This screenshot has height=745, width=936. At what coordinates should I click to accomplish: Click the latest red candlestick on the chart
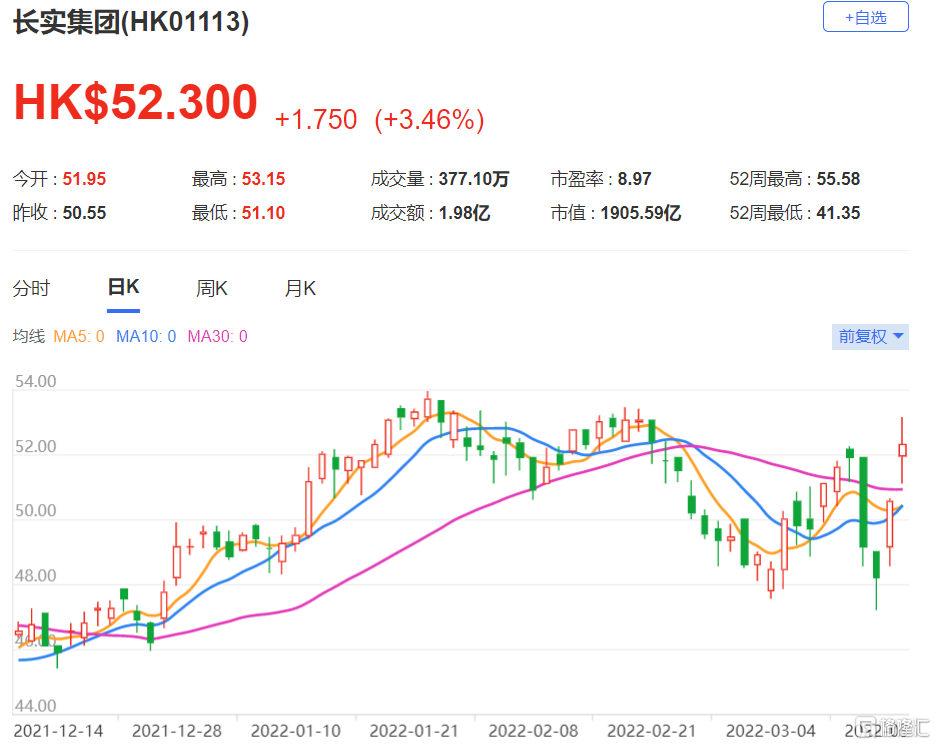click(902, 450)
